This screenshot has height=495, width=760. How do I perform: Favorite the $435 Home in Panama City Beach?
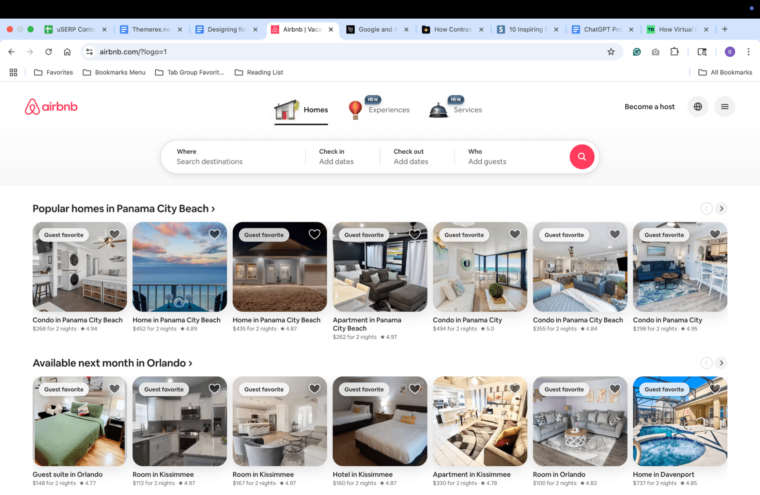click(x=315, y=234)
